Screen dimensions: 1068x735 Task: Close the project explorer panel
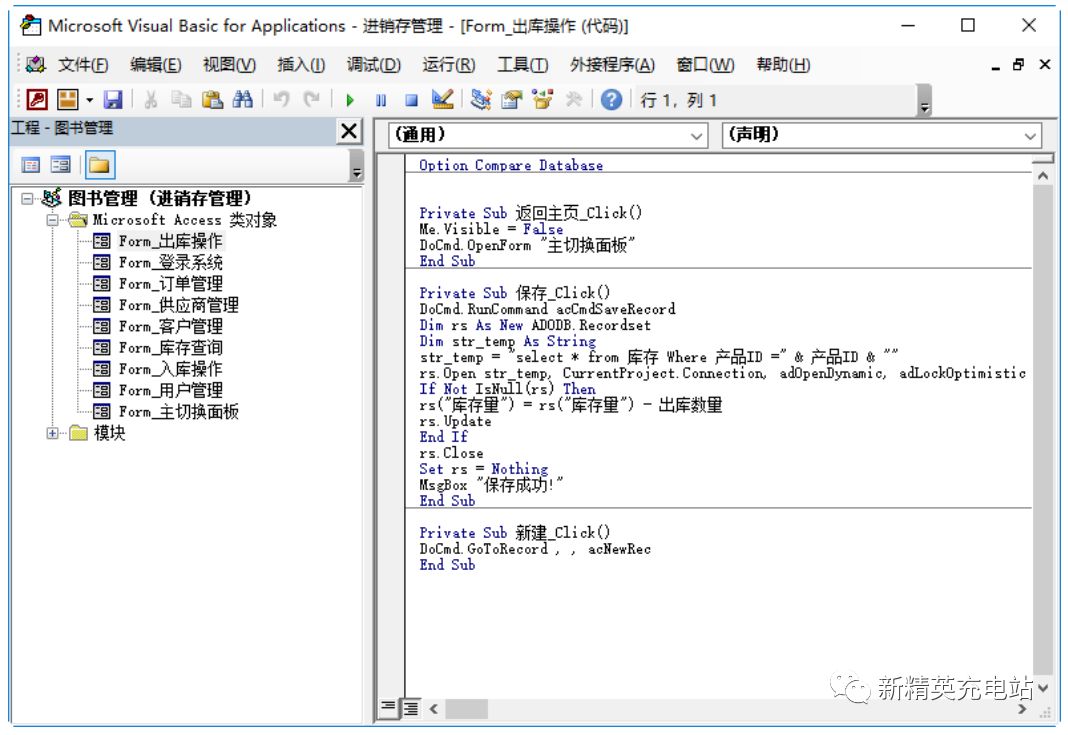point(349,130)
